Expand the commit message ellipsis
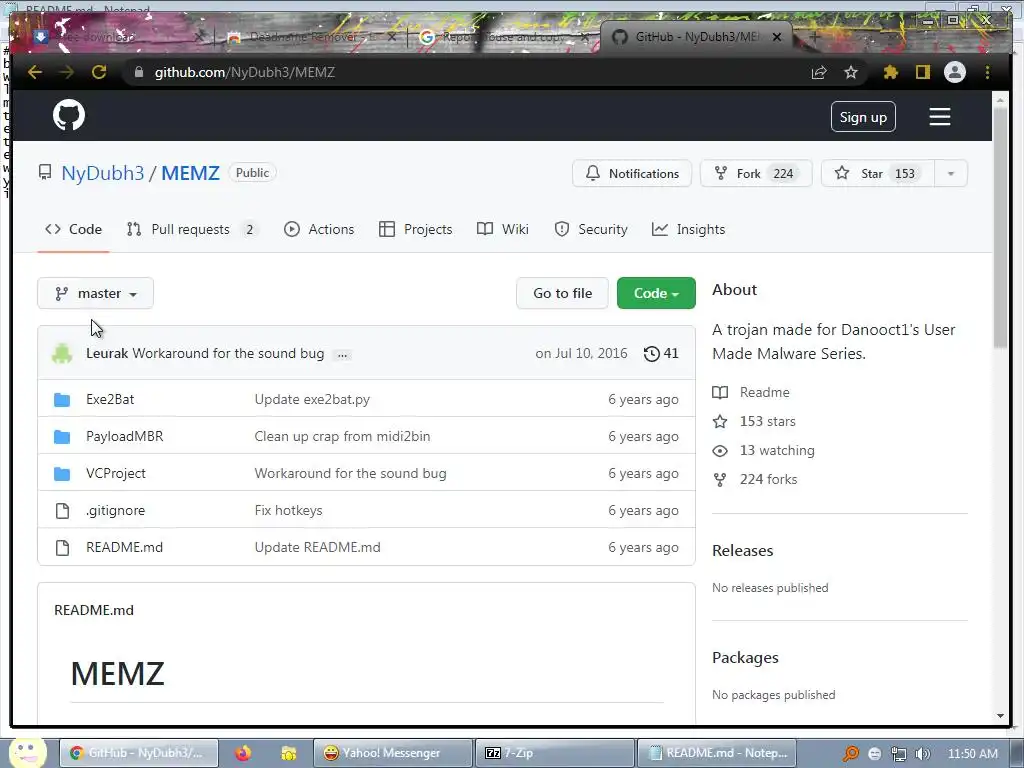This screenshot has height=768, width=1024. tap(342, 355)
